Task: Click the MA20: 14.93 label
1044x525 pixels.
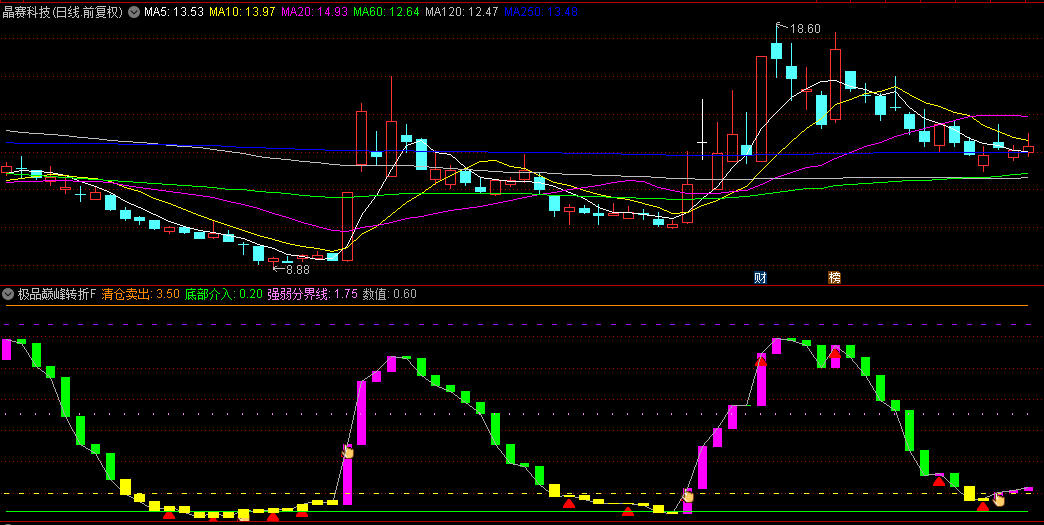Action: point(314,12)
